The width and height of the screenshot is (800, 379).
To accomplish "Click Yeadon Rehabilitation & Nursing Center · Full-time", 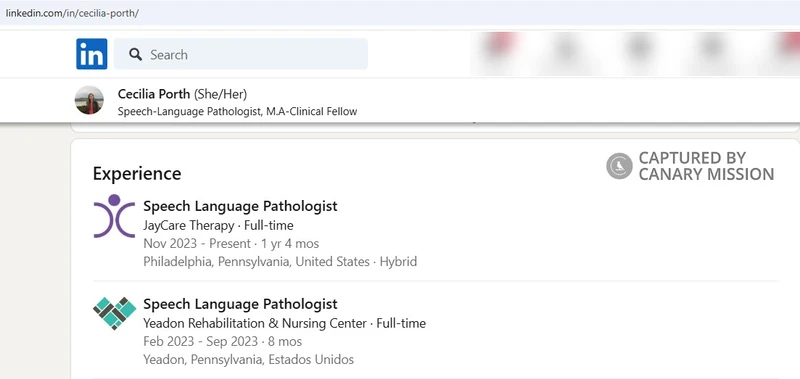I will [285, 323].
